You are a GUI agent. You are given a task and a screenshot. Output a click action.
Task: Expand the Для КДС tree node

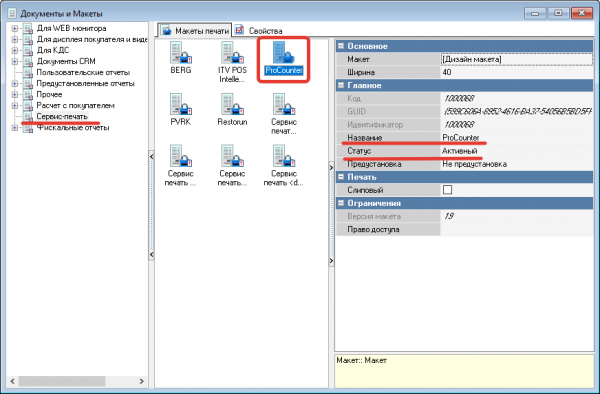click(x=15, y=50)
